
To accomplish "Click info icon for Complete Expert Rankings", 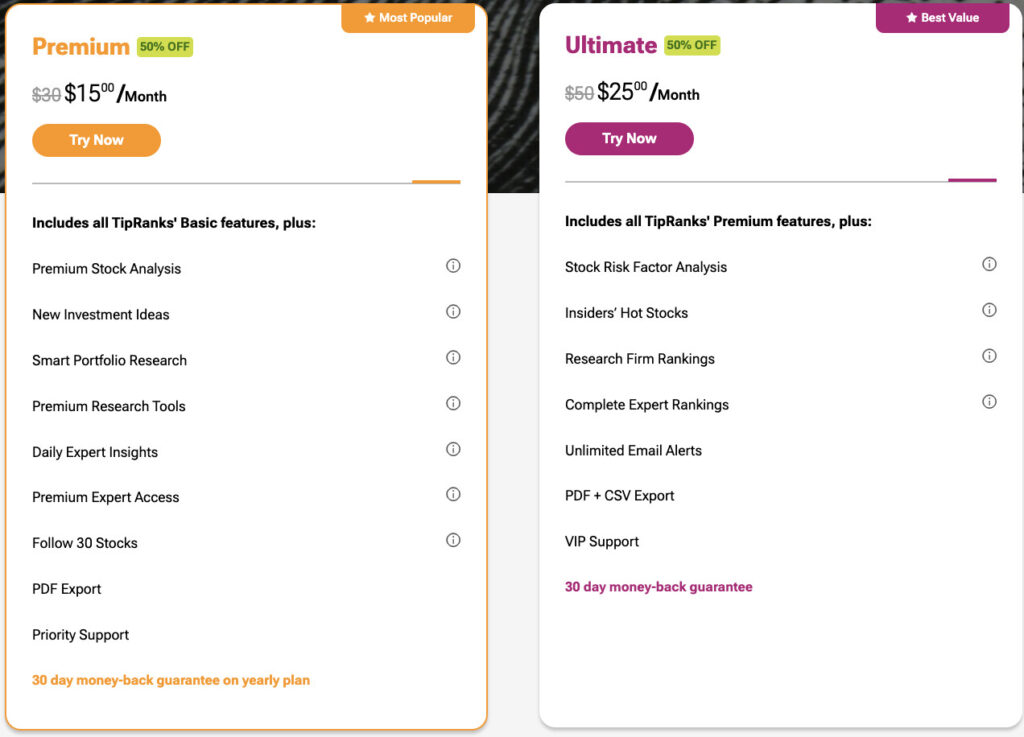I will pos(989,402).
